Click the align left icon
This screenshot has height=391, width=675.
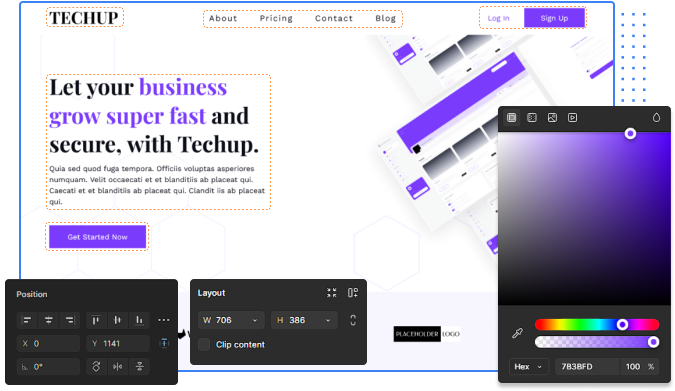27,320
